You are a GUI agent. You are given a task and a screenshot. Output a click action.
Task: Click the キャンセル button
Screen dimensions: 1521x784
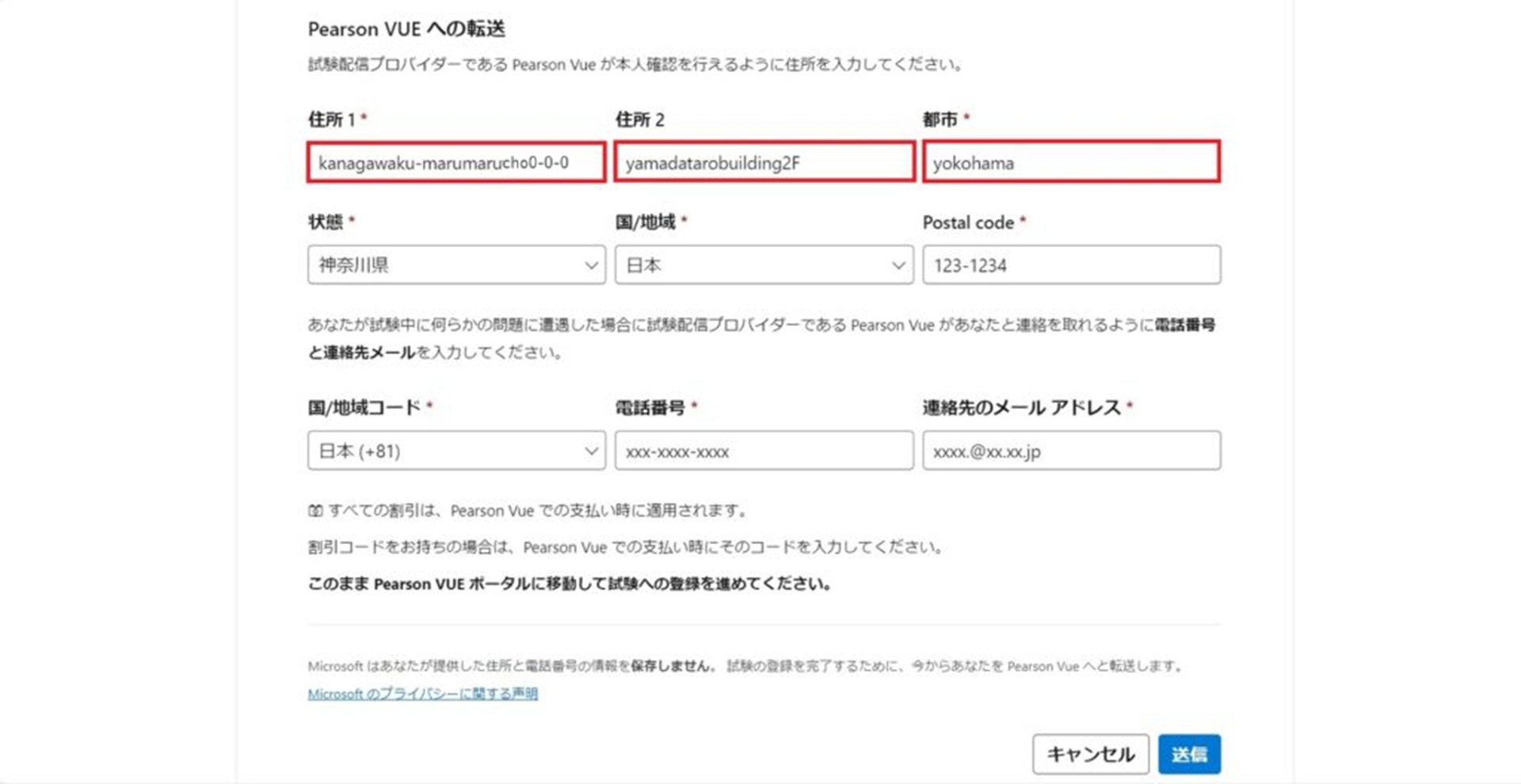1091,754
